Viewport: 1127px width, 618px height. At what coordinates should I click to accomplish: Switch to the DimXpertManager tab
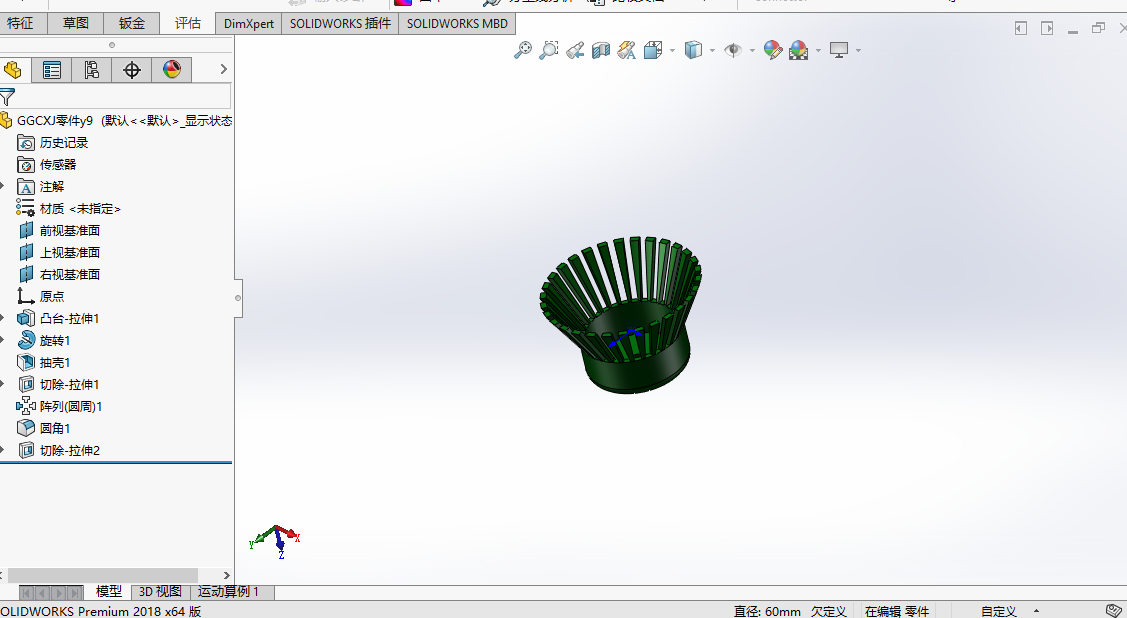[x=132, y=70]
